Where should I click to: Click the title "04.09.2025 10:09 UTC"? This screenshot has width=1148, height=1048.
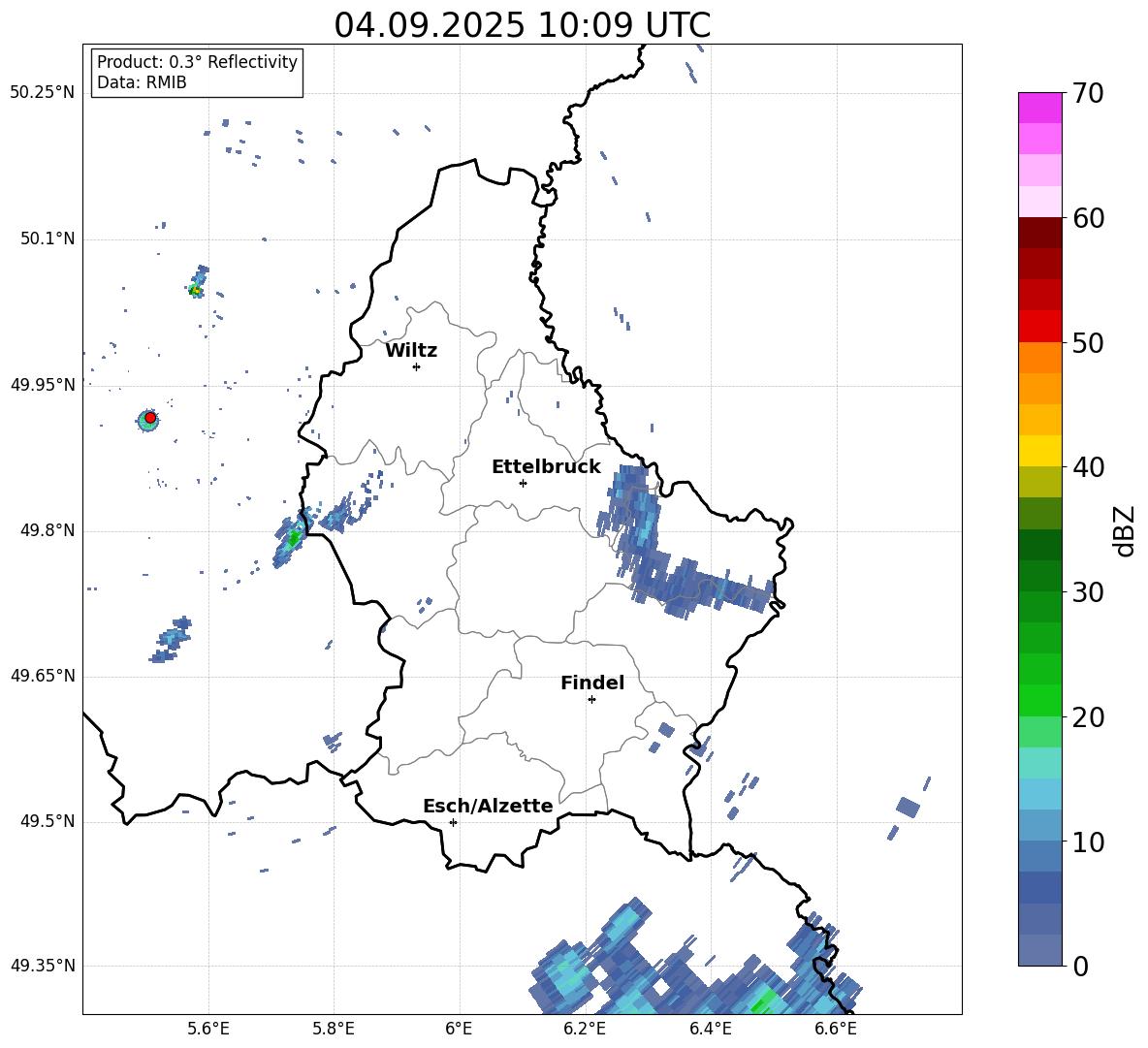522,25
